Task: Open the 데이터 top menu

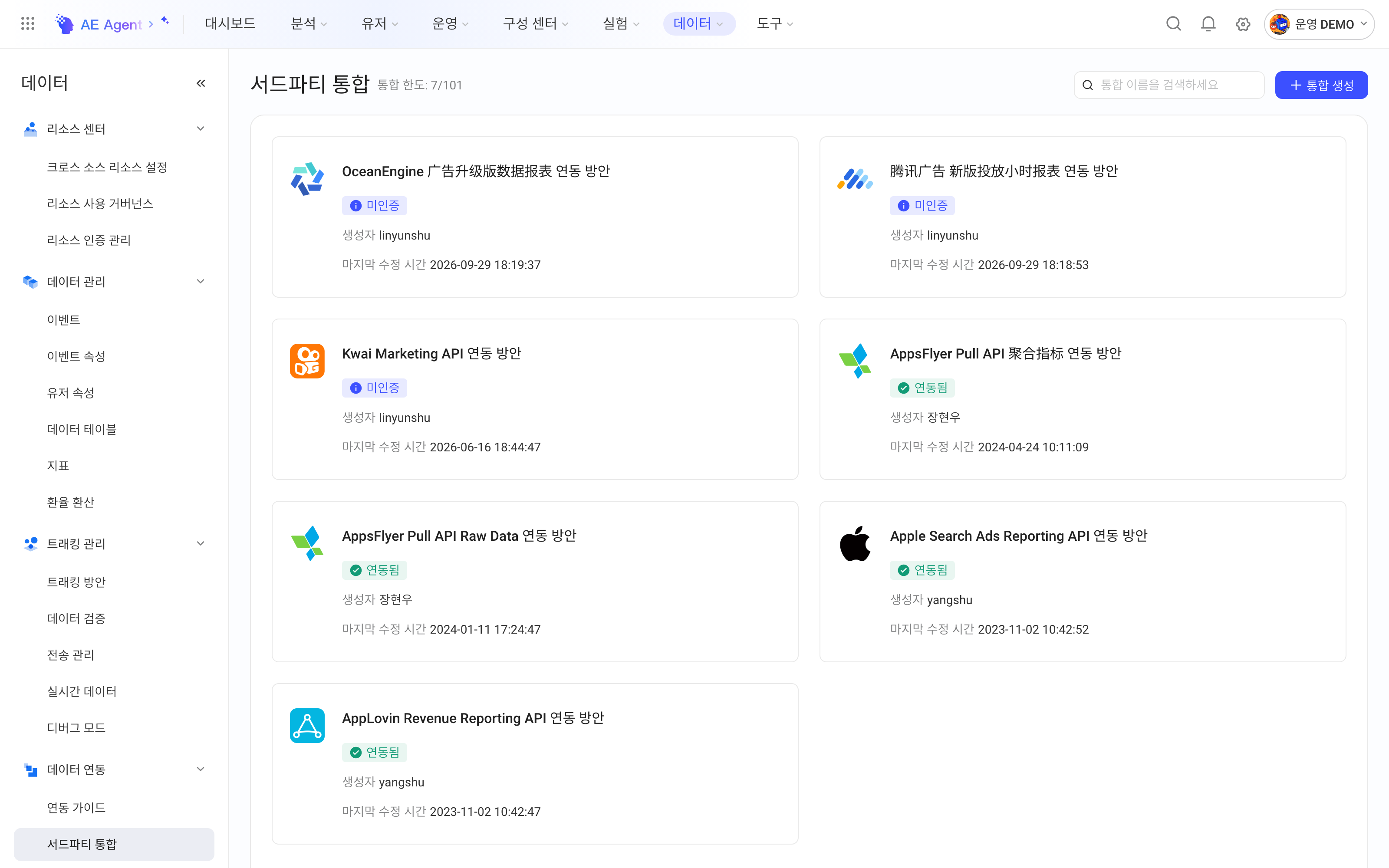Action: pos(699,23)
